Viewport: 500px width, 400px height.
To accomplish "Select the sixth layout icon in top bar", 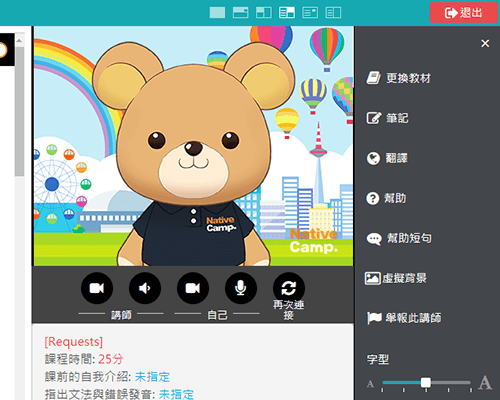I will point(333,13).
